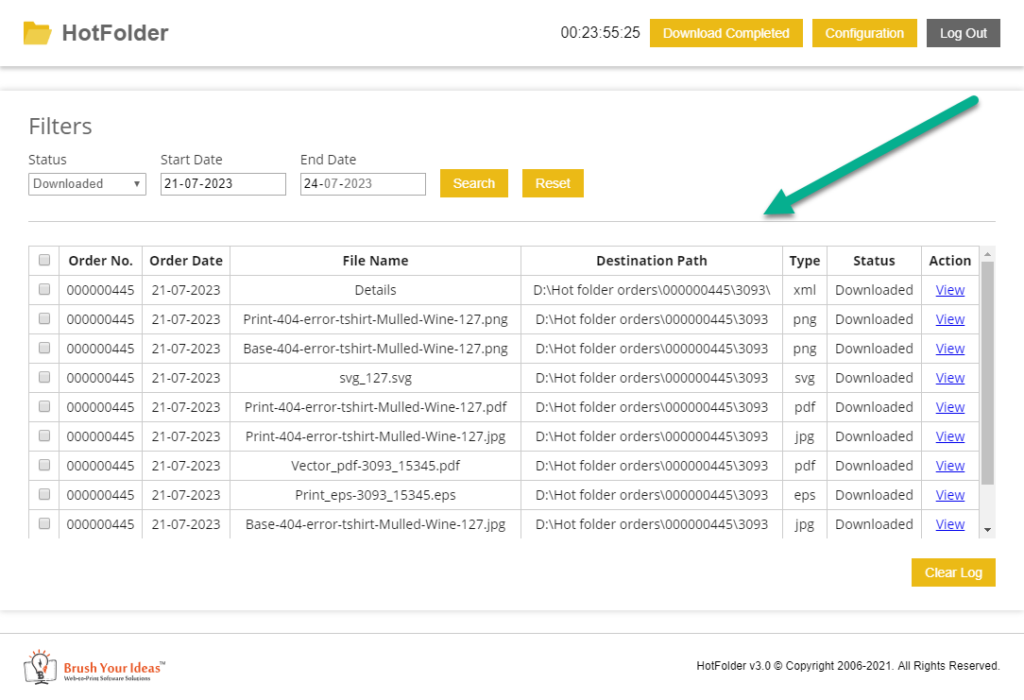Image resolution: width=1024 pixels, height=700 pixels.
Task: Check the box for the Details file row
Action: 44,290
